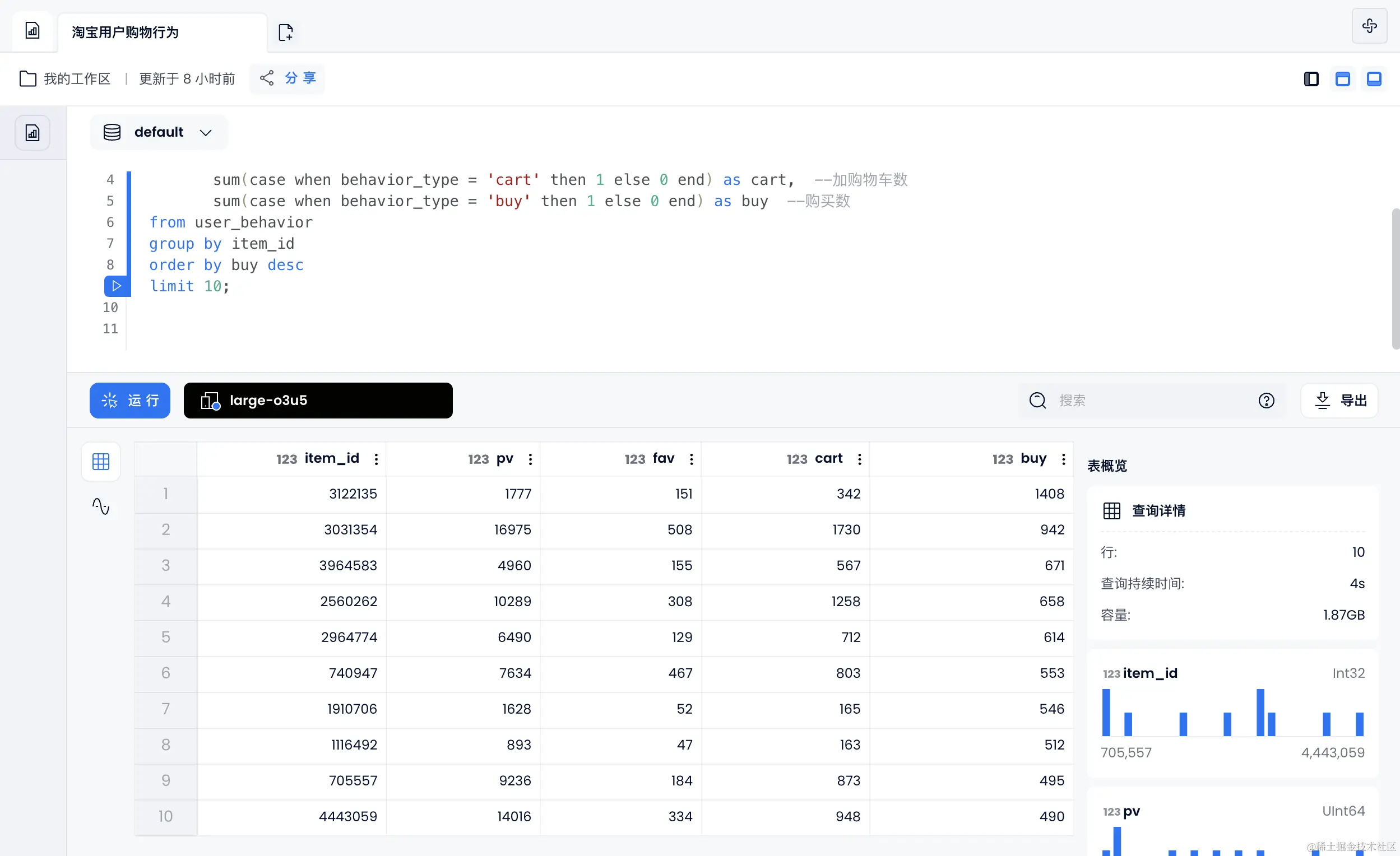This screenshot has width=1400, height=856.
Task: Toggle the bottom results panel layout icon
Action: tap(1374, 79)
